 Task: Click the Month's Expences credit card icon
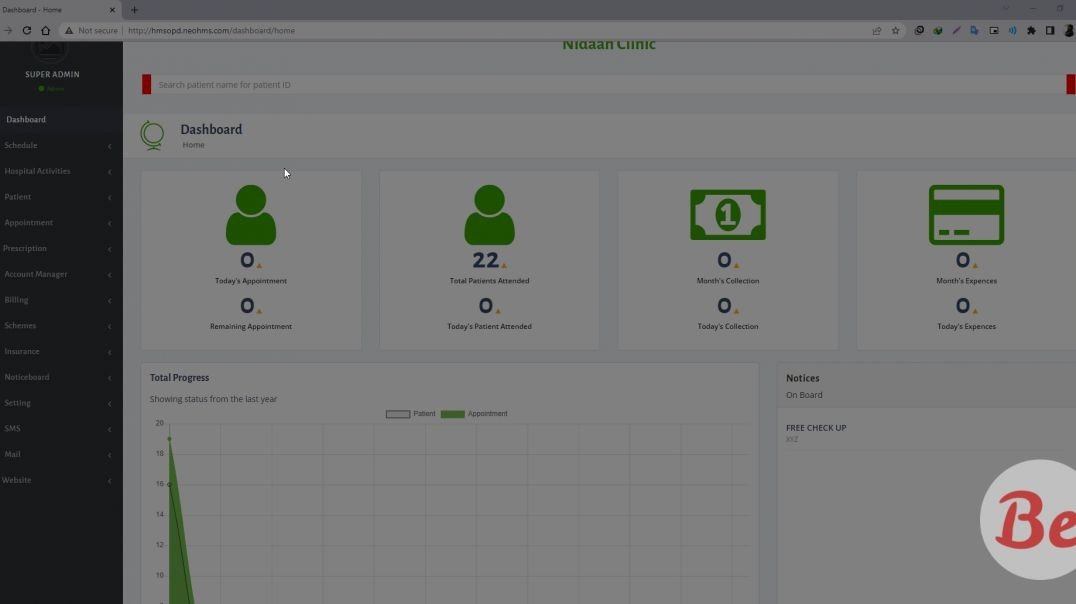click(966, 213)
